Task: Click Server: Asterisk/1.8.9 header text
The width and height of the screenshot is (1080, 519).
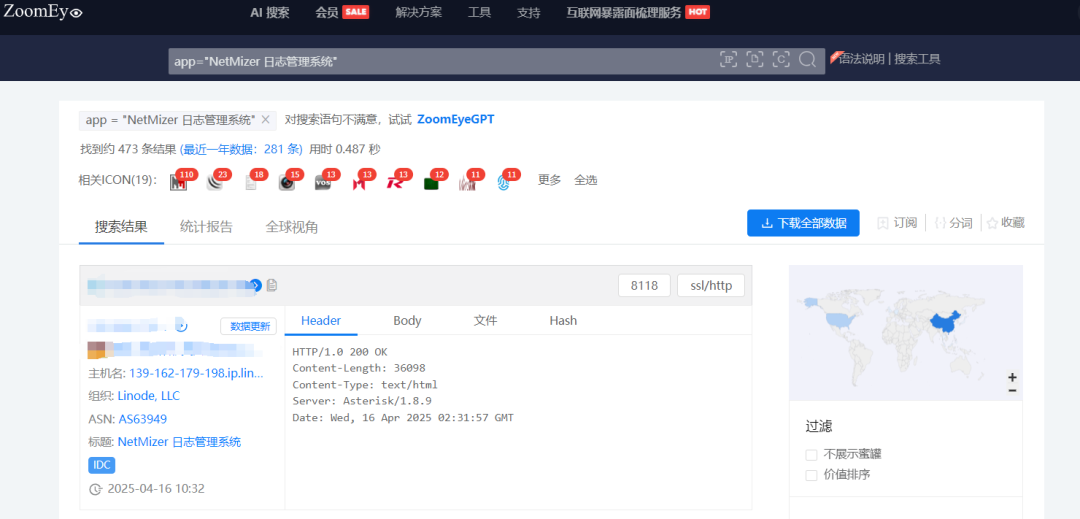Action: [x=362, y=401]
